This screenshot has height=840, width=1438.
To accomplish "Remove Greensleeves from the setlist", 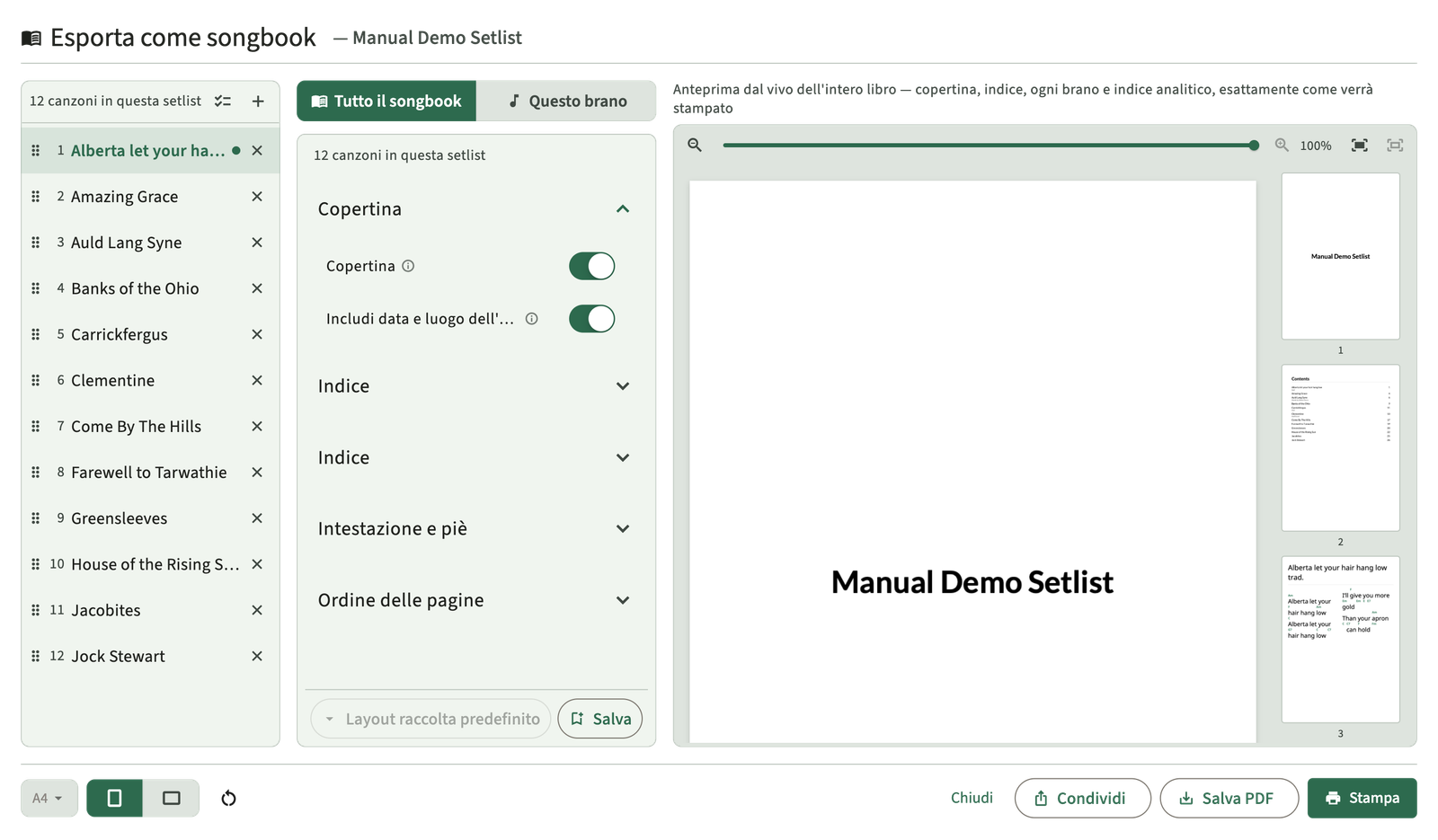I will tap(257, 518).
